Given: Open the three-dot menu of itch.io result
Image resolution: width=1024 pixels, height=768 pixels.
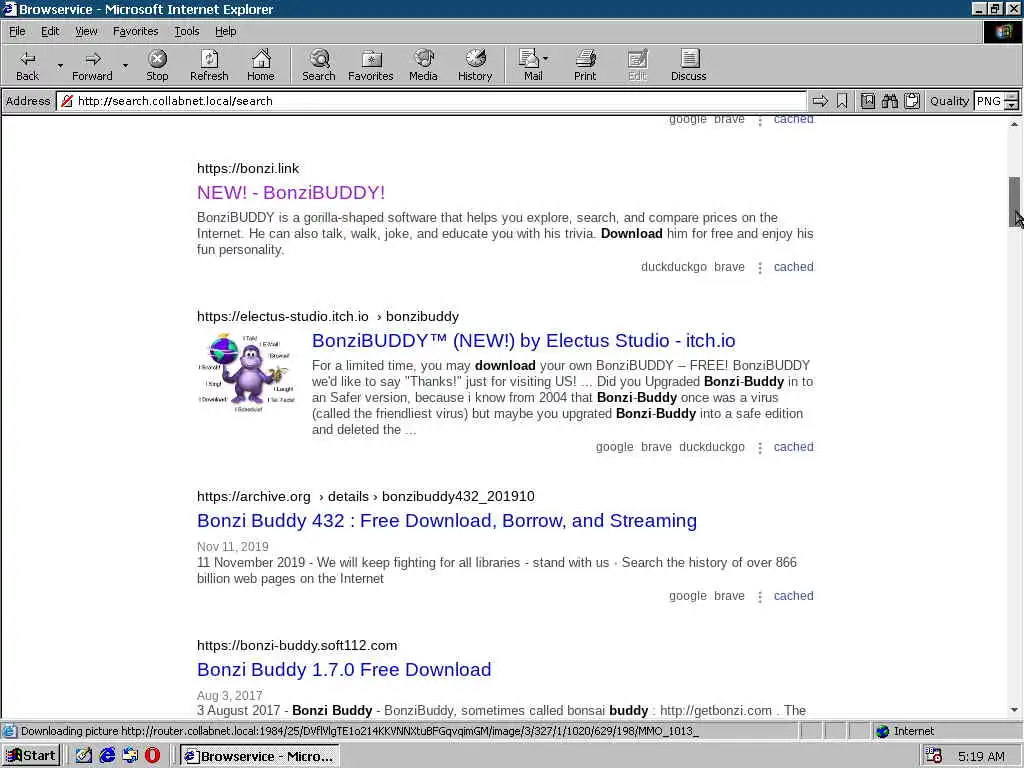Looking at the screenshot, I should tap(760, 448).
